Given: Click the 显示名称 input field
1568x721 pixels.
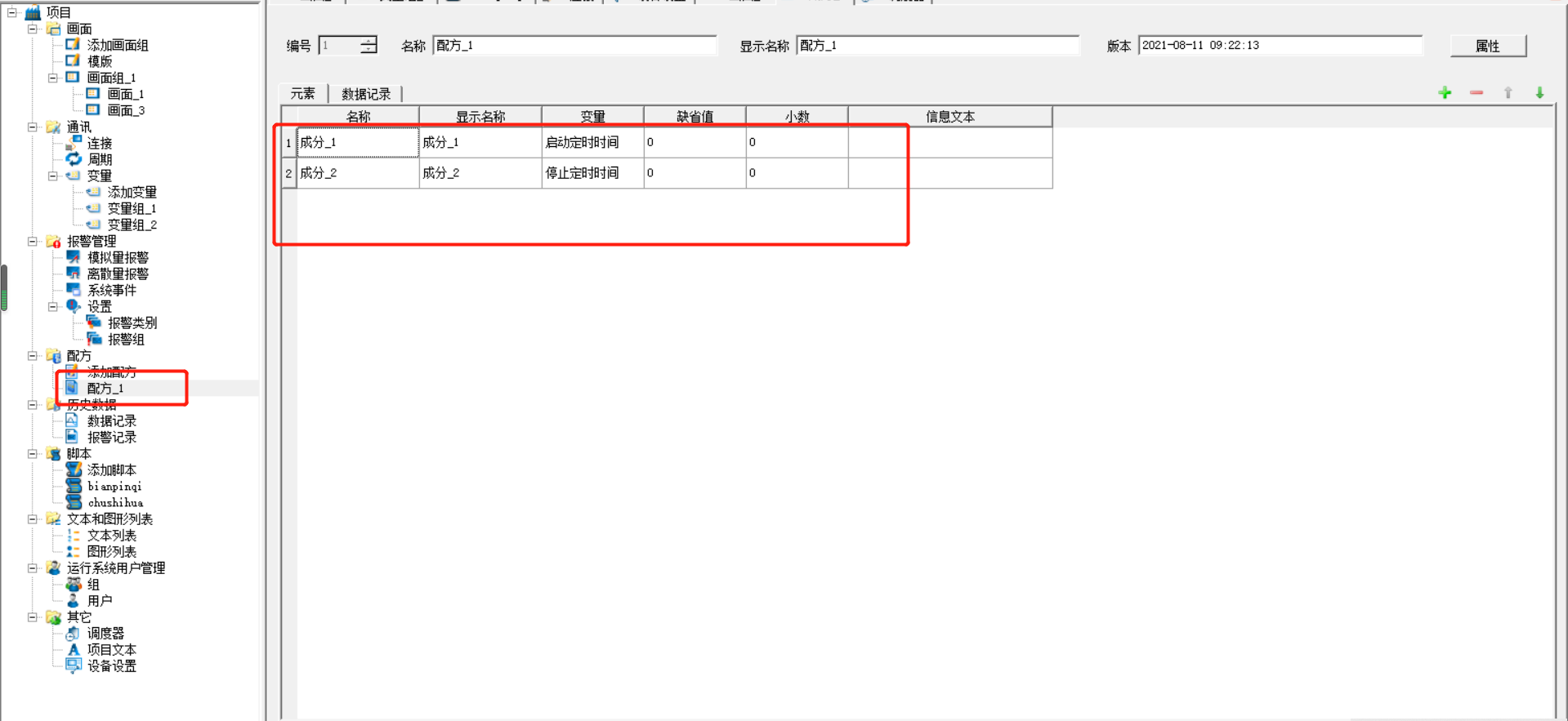Looking at the screenshot, I should [938, 46].
